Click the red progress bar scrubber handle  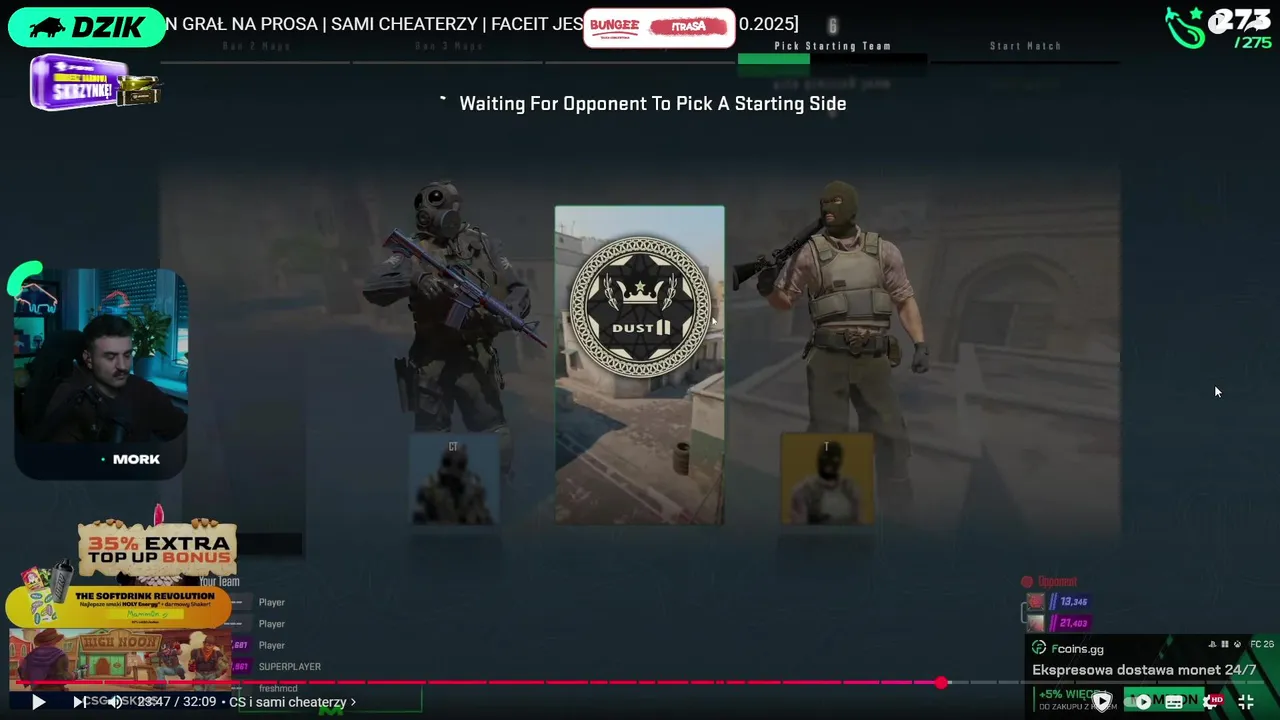[x=941, y=683]
